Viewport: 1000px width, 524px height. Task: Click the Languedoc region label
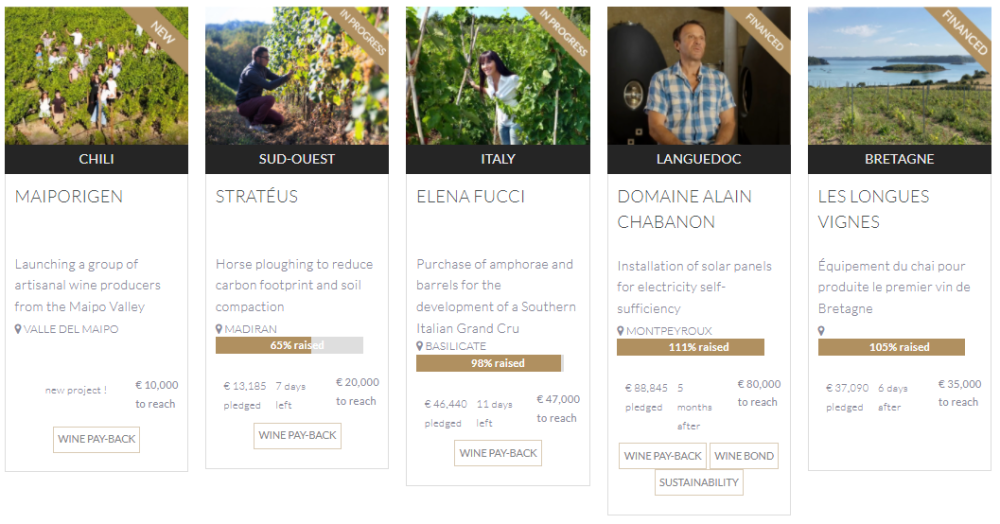pos(698,159)
